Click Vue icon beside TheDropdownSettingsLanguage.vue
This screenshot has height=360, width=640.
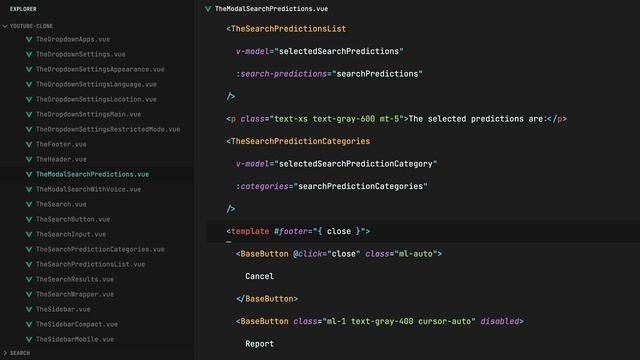(29, 84)
